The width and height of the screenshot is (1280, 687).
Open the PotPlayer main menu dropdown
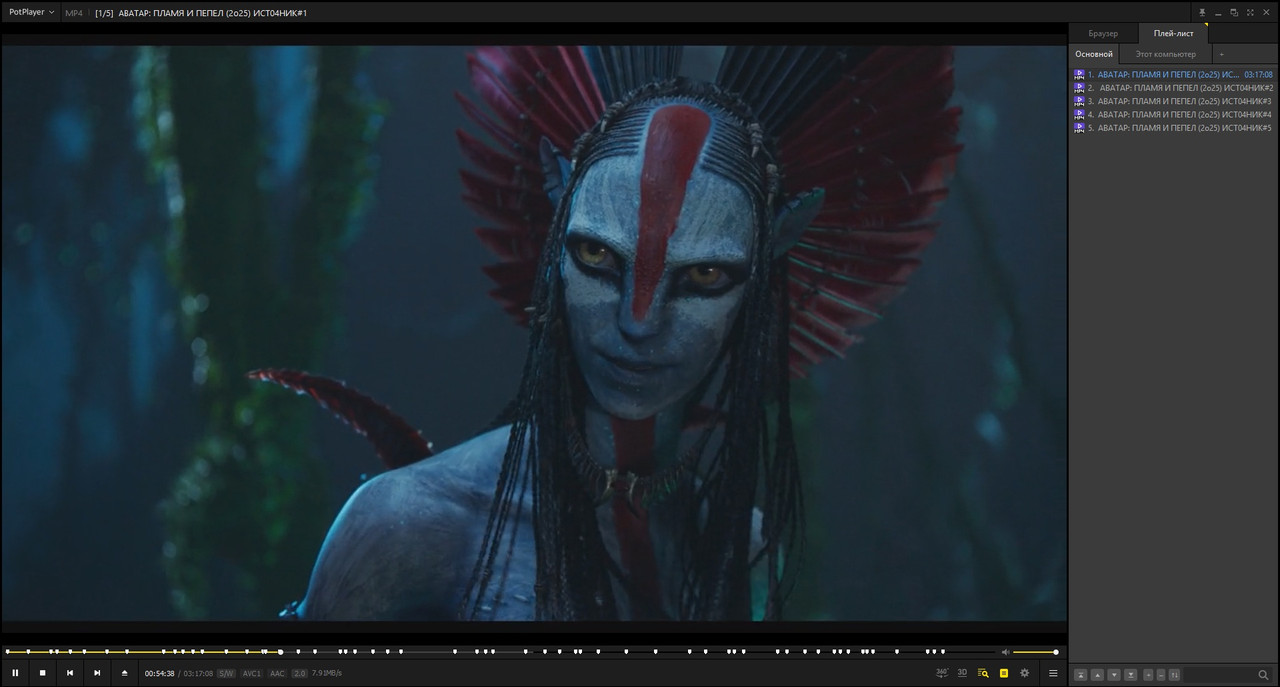32,12
